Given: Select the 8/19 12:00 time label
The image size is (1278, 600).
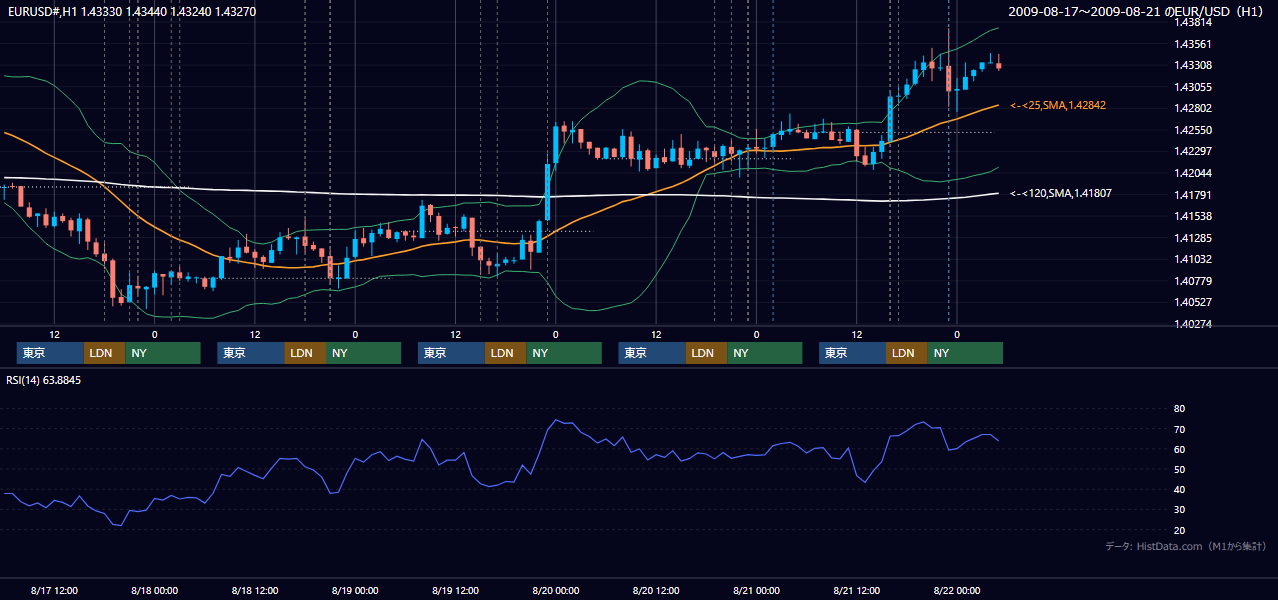Looking at the screenshot, I should coord(455,591).
